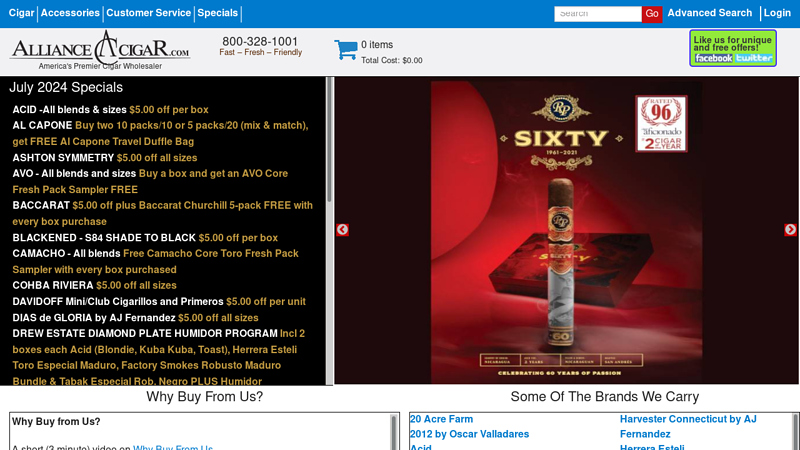Open Harvester Connecticut by AJ Fernandez link
The height and width of the screenshot is (450, 800).
[x=688, y=427]
